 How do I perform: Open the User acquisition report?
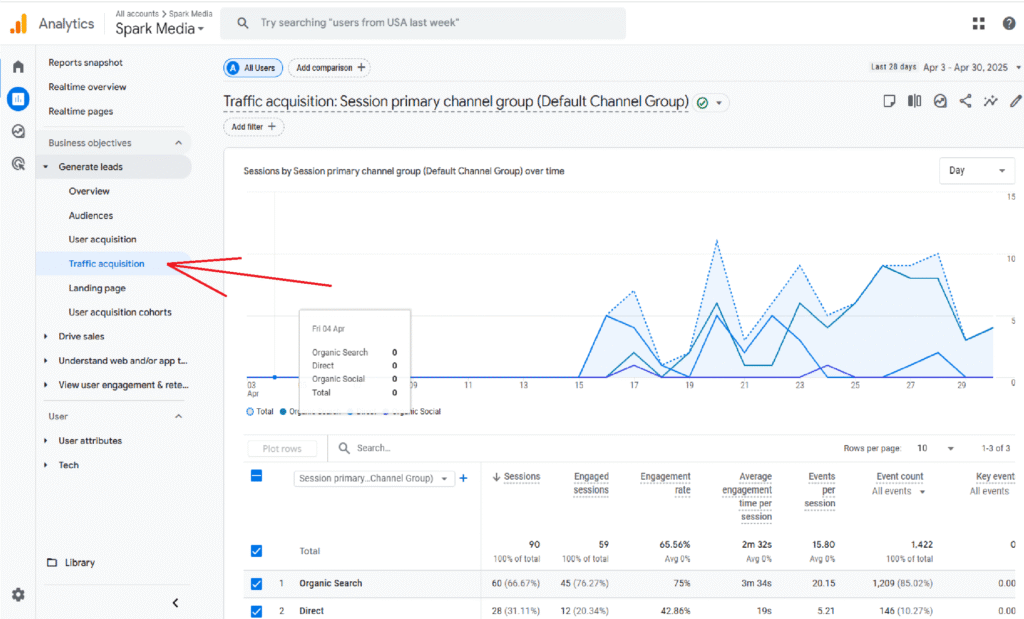103,240
